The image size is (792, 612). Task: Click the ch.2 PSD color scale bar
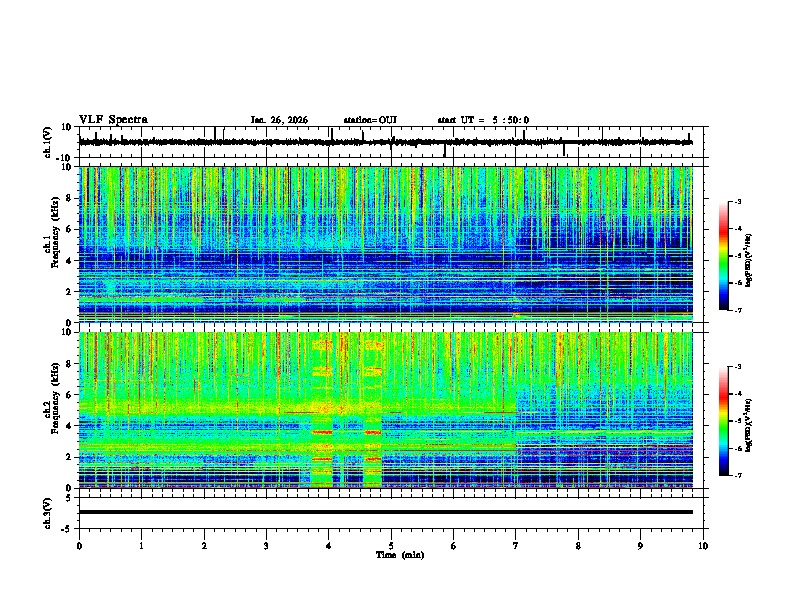(723, 421)
